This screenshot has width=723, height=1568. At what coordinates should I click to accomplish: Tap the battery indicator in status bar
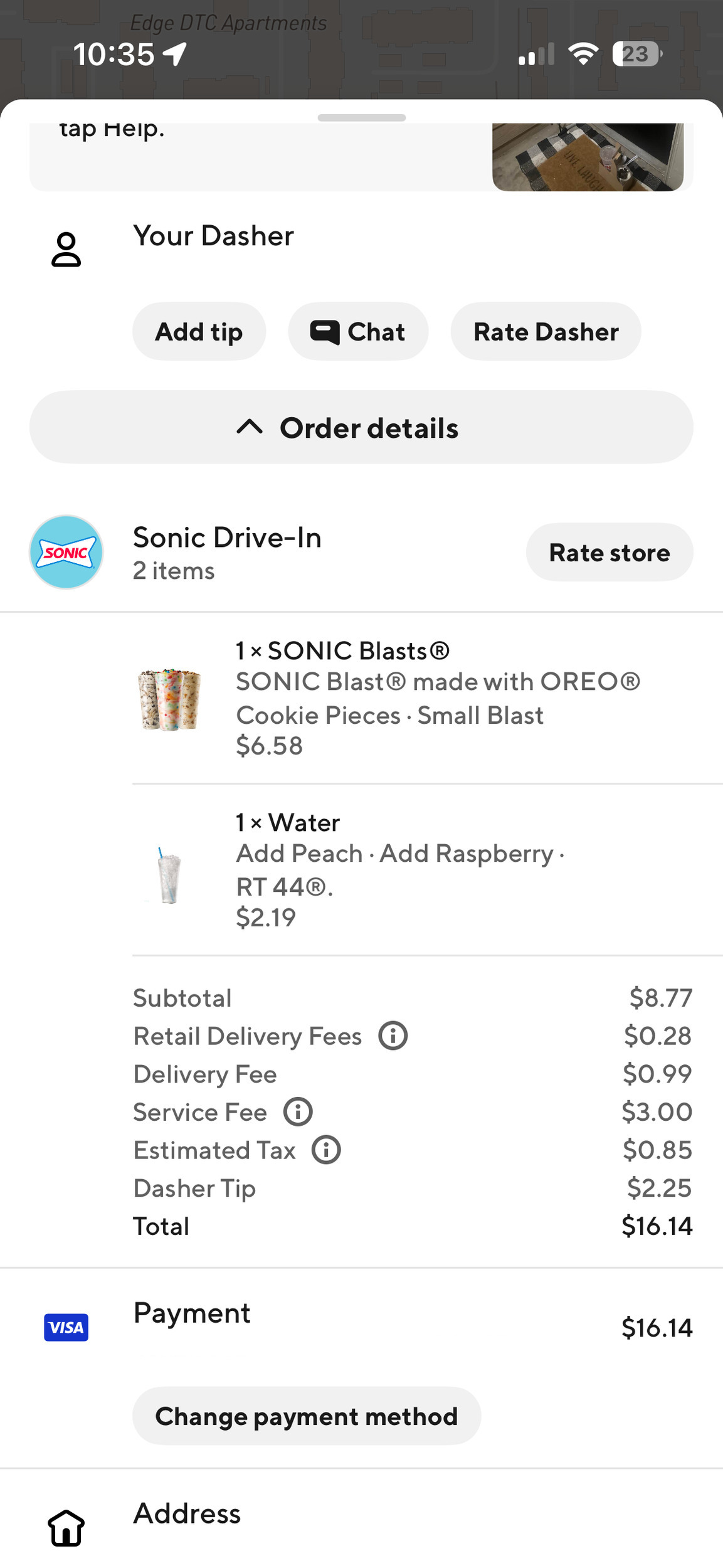636,54
